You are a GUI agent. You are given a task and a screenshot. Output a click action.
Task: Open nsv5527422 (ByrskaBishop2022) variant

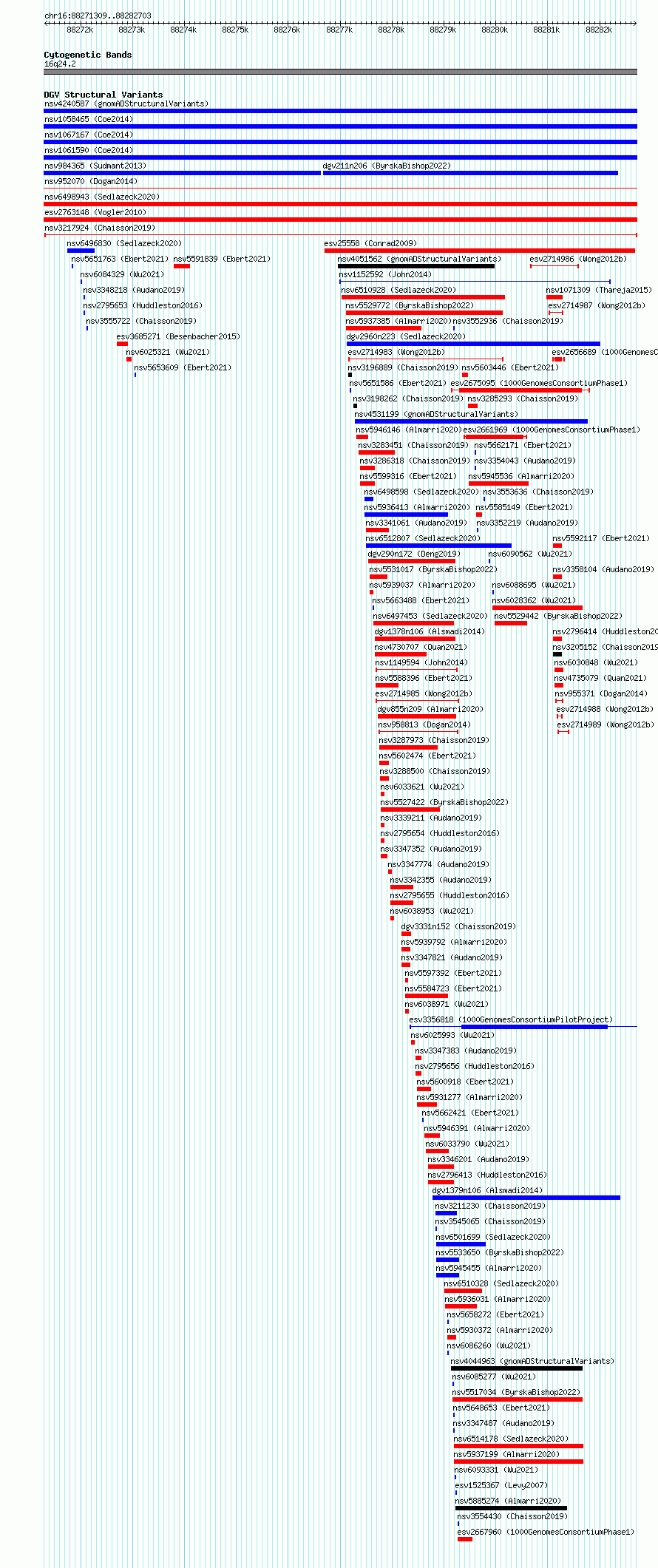pos(444,802)
